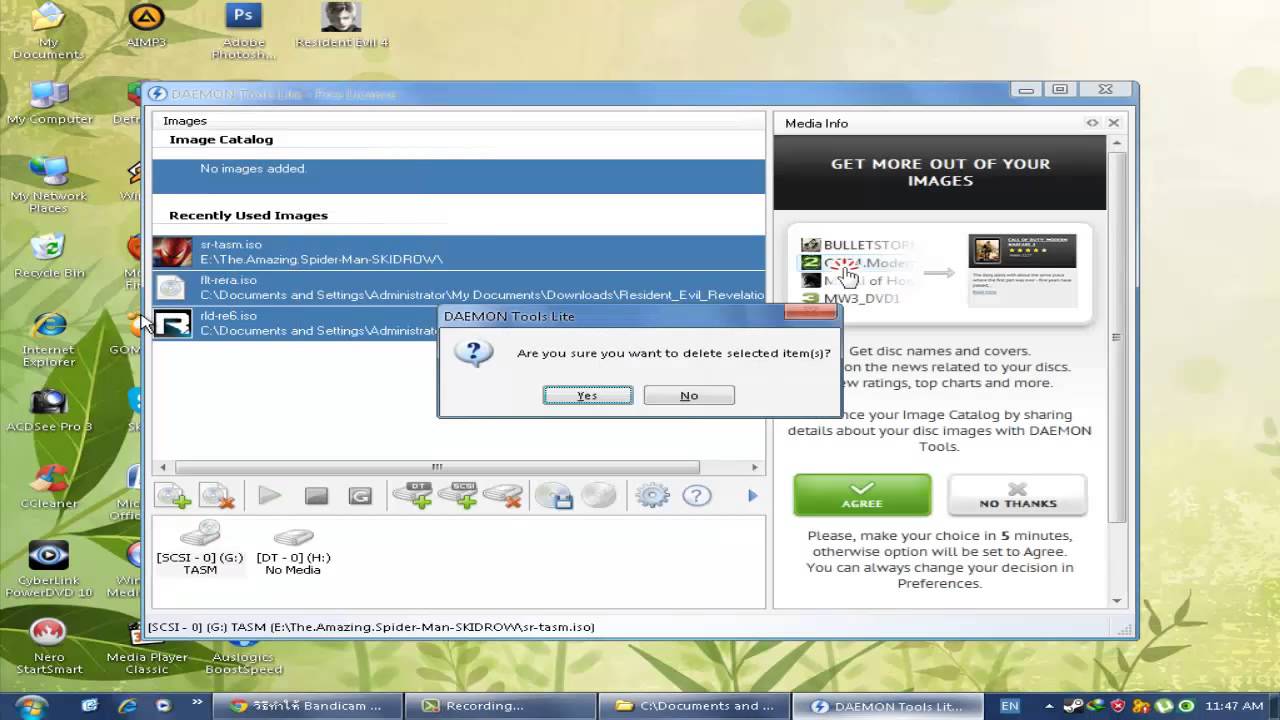Switch to Bandicam Chrome taskbar item
Image resolution: width=1280 pixels, height=720 pixels.
click(x=305, y=706)
